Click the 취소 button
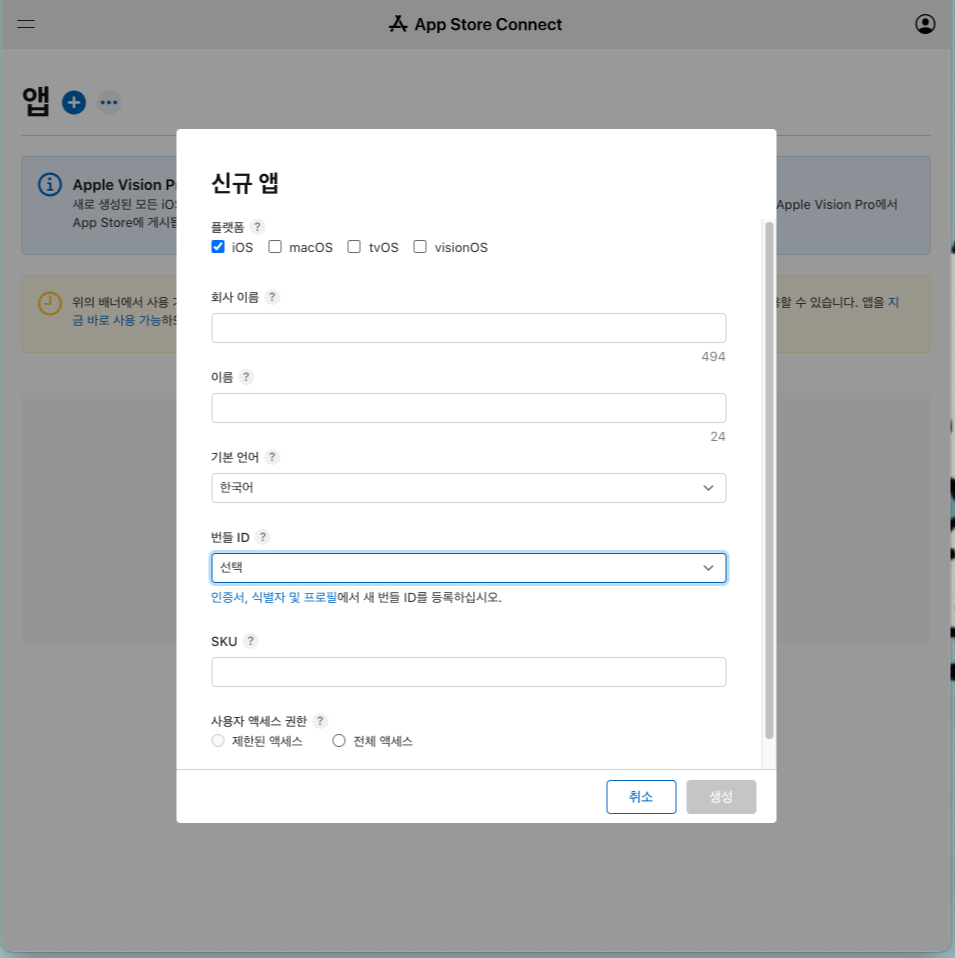Image resolution: width=955 pixels, height=958 pixels. [x=641, y=797]
